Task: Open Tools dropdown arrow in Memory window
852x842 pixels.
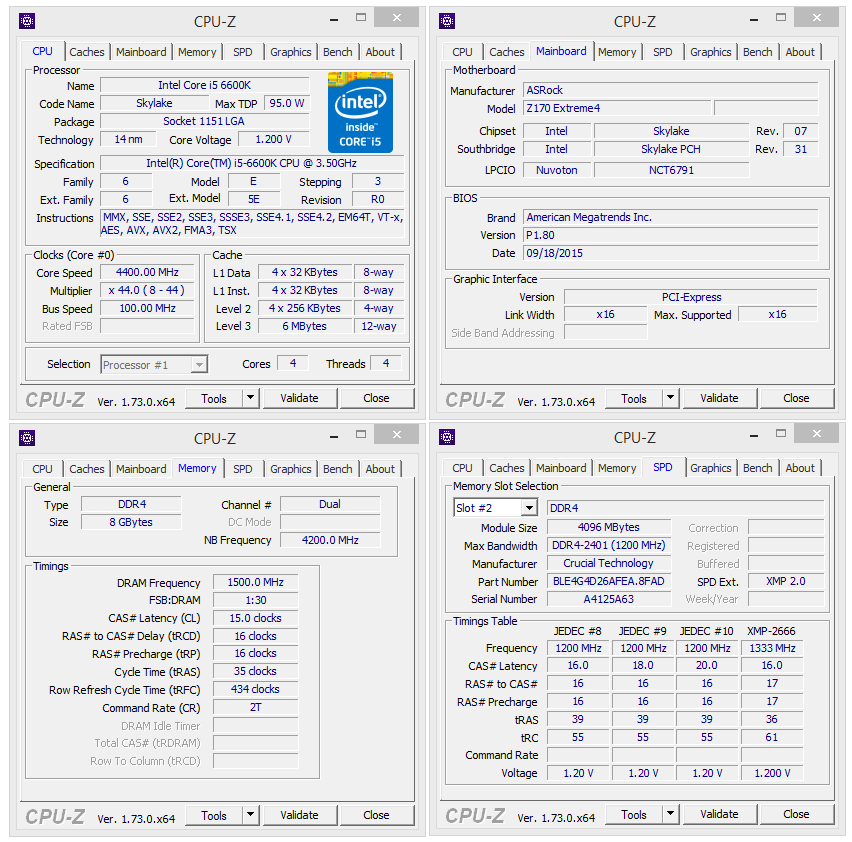Action: (250, 815)
